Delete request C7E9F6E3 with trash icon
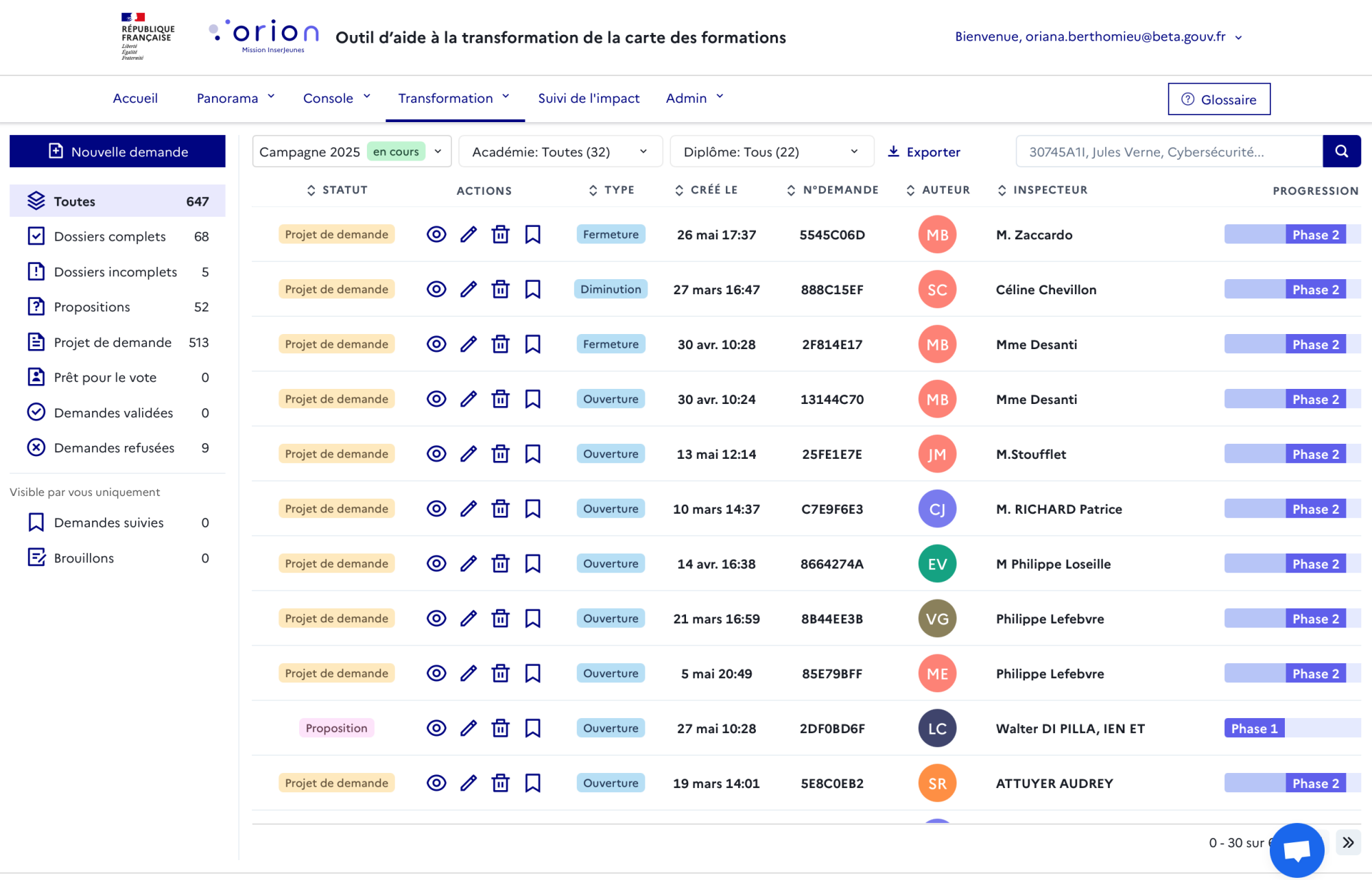Viewport: 1372px width, 880px height. click(x=501, y=509)
